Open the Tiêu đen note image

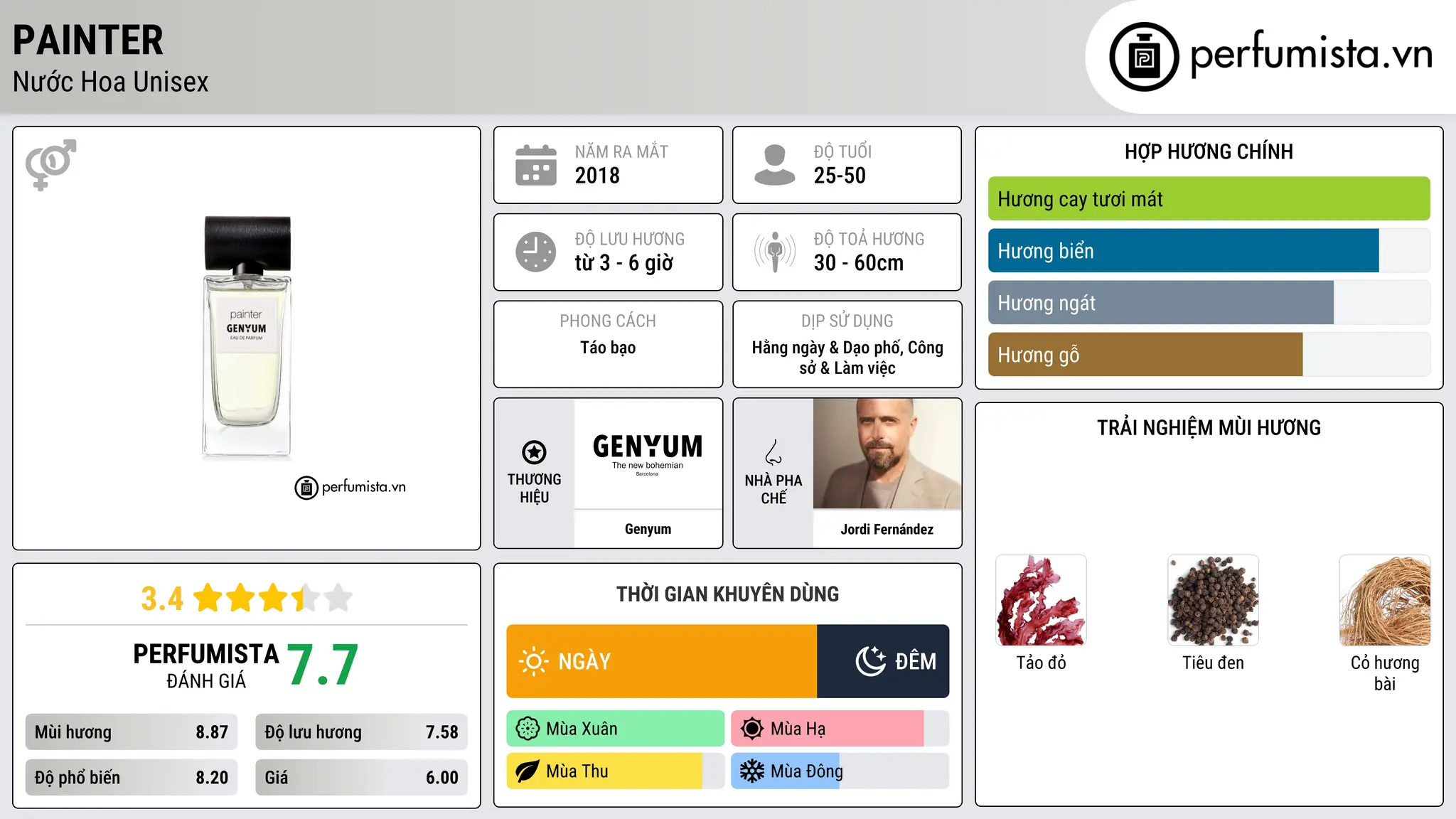click(1213, 600)
